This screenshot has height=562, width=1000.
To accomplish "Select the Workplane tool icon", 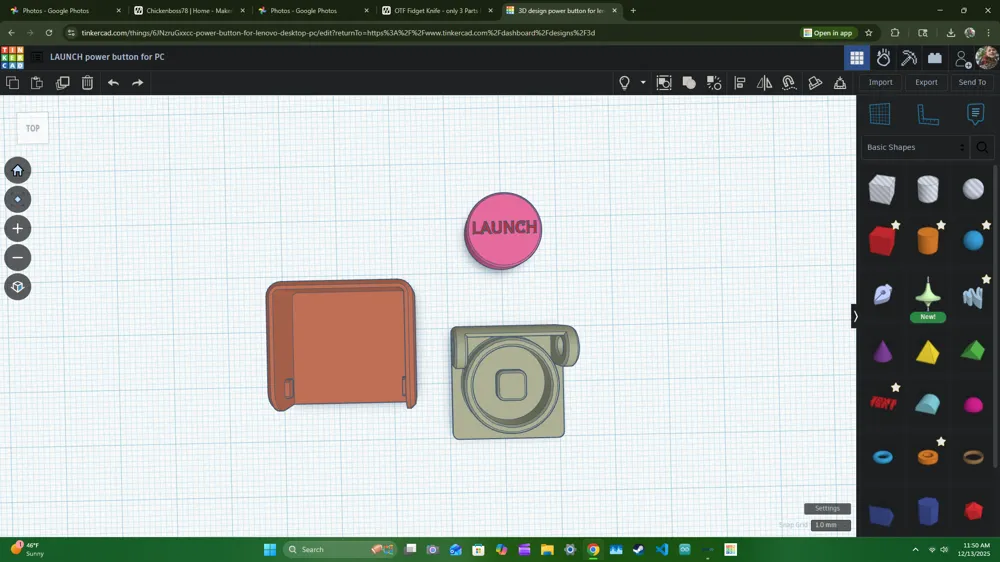I will point(879,114).
